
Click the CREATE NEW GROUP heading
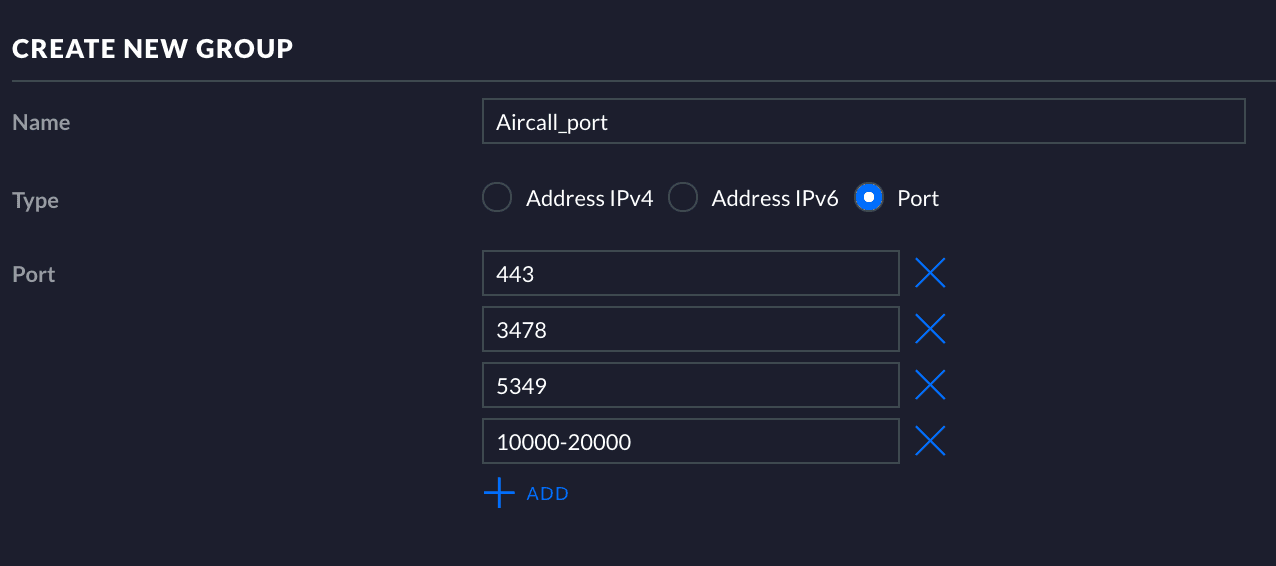[x=152, y=48]
